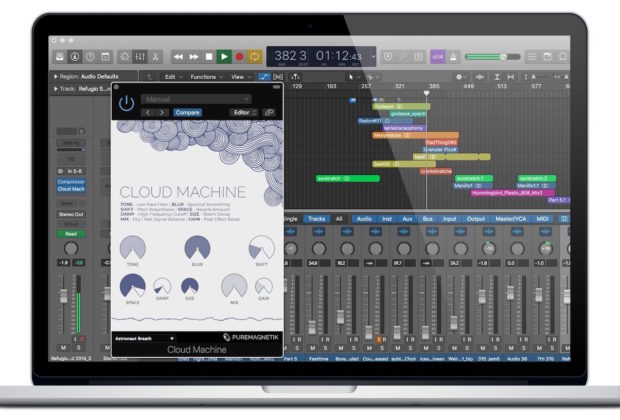
Task: Mute the Fasttime channel strip
Action: coord(313,348)
